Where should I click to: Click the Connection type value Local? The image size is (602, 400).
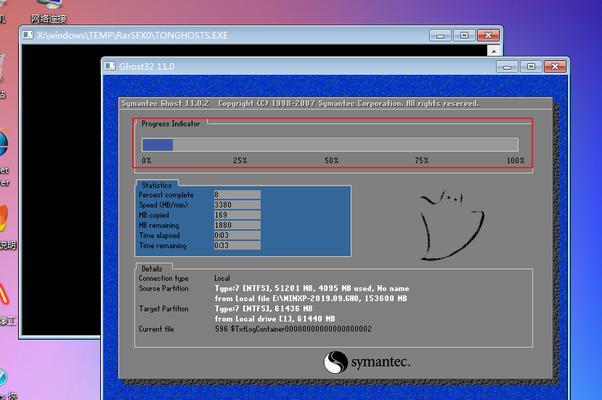point(222,278)
